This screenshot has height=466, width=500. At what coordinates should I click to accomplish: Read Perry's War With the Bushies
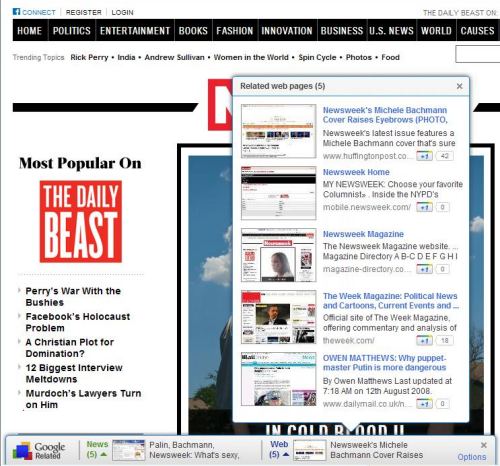pos(73,297)
